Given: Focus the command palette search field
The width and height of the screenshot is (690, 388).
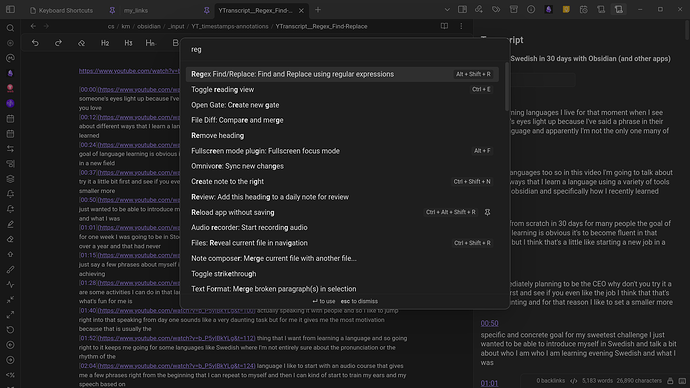Looking at the screenshot, I should [x=345, y=49].
